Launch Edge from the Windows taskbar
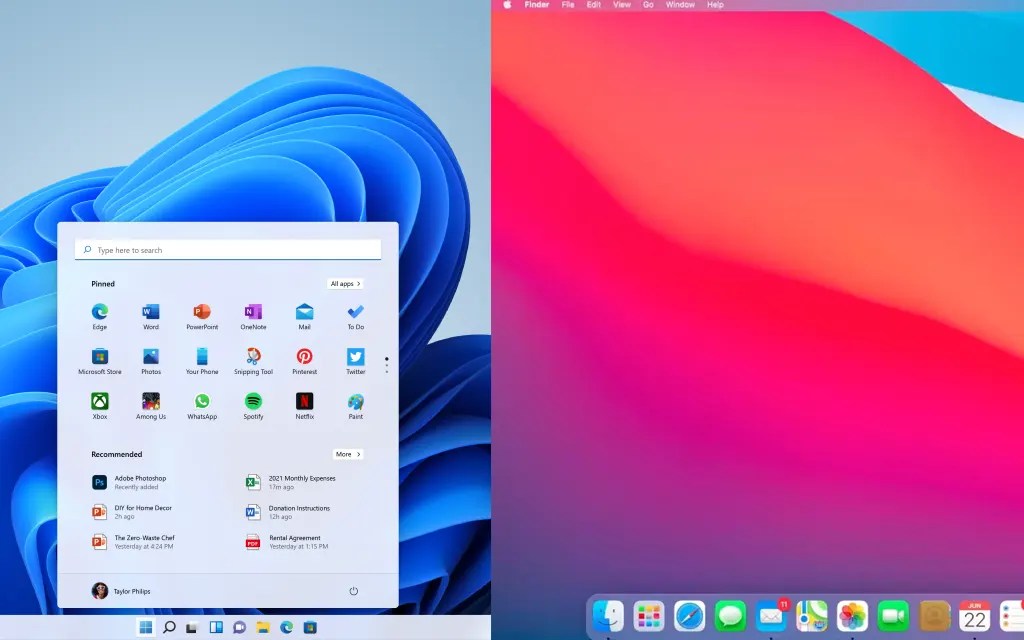The image size is (1024, 640). 287,628
